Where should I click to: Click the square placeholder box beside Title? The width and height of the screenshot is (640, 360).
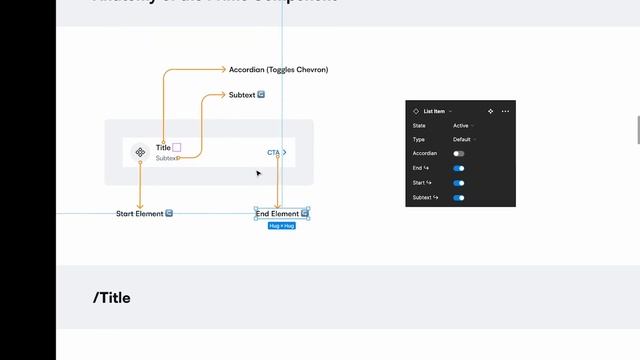tap(177, 147)
